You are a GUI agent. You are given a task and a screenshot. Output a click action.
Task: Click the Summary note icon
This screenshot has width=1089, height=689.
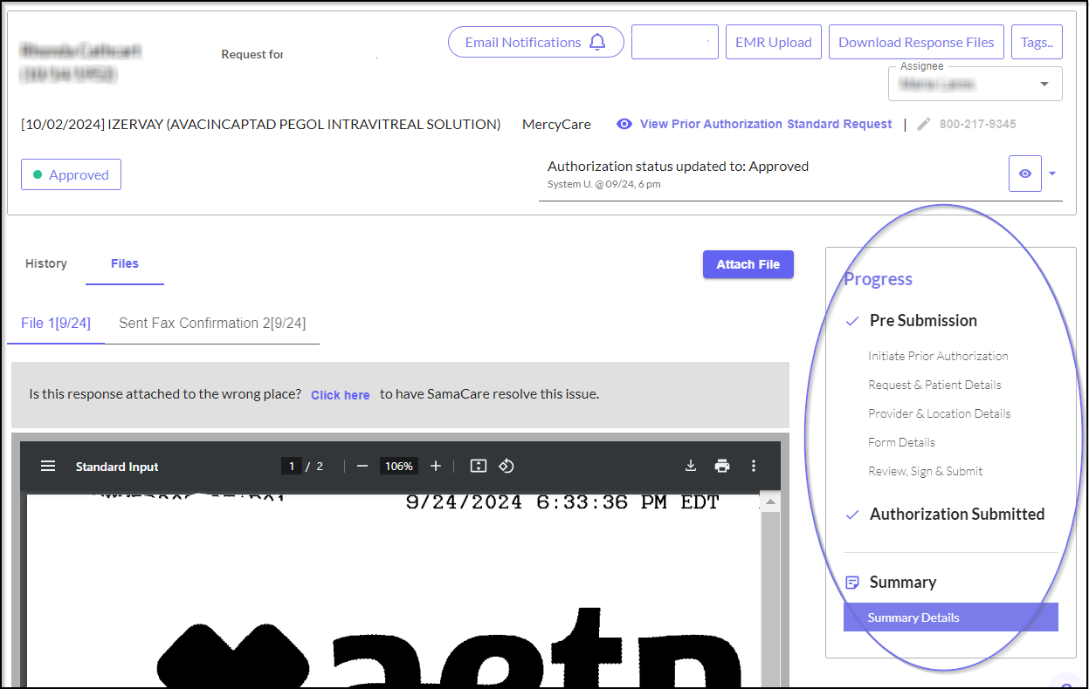pyautogui.click(x=852, y=583)
